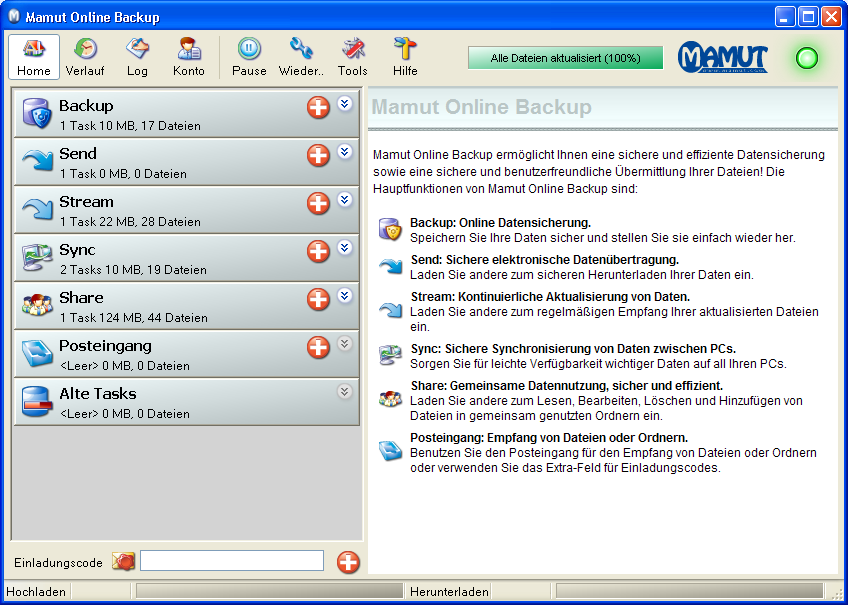Click the Send arrow icon in left panel

click(x=37, y=160)
